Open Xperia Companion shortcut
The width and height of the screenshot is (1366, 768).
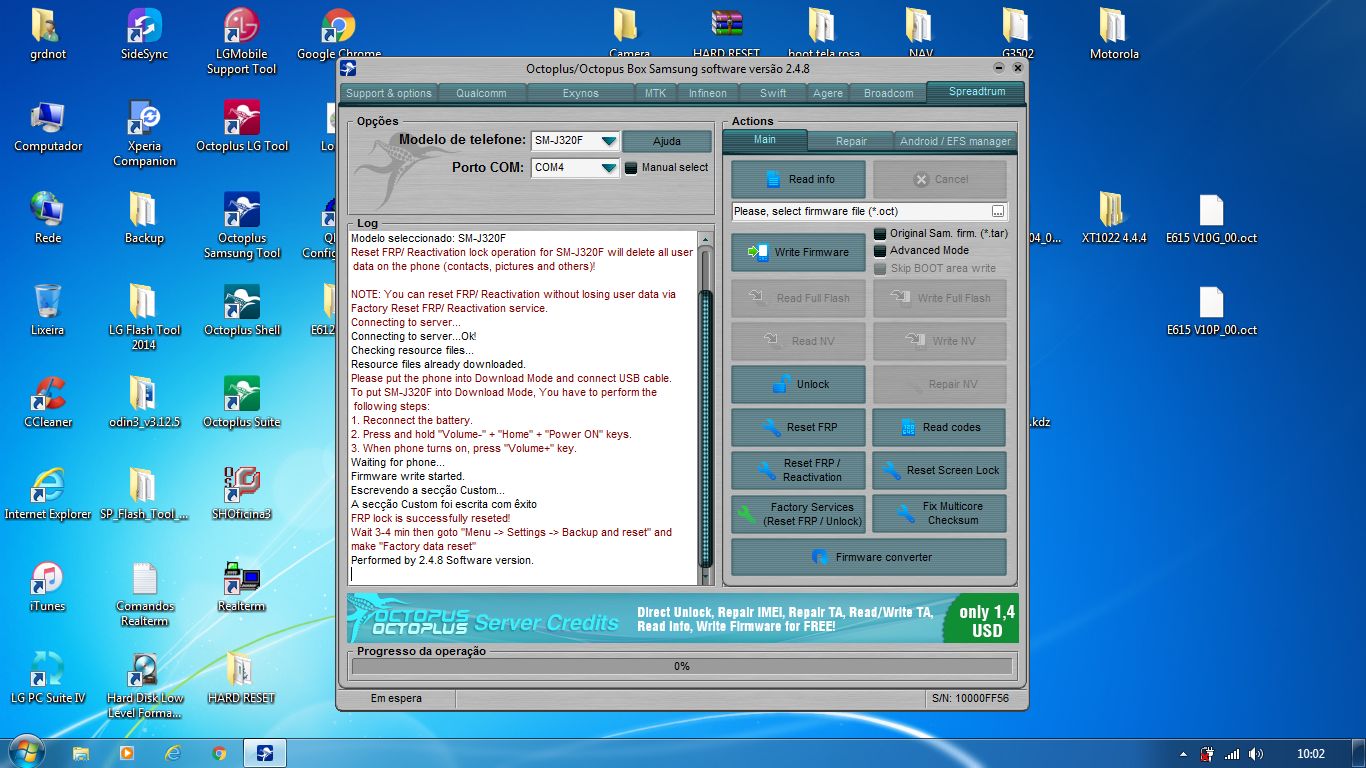(x=145, y=134)
